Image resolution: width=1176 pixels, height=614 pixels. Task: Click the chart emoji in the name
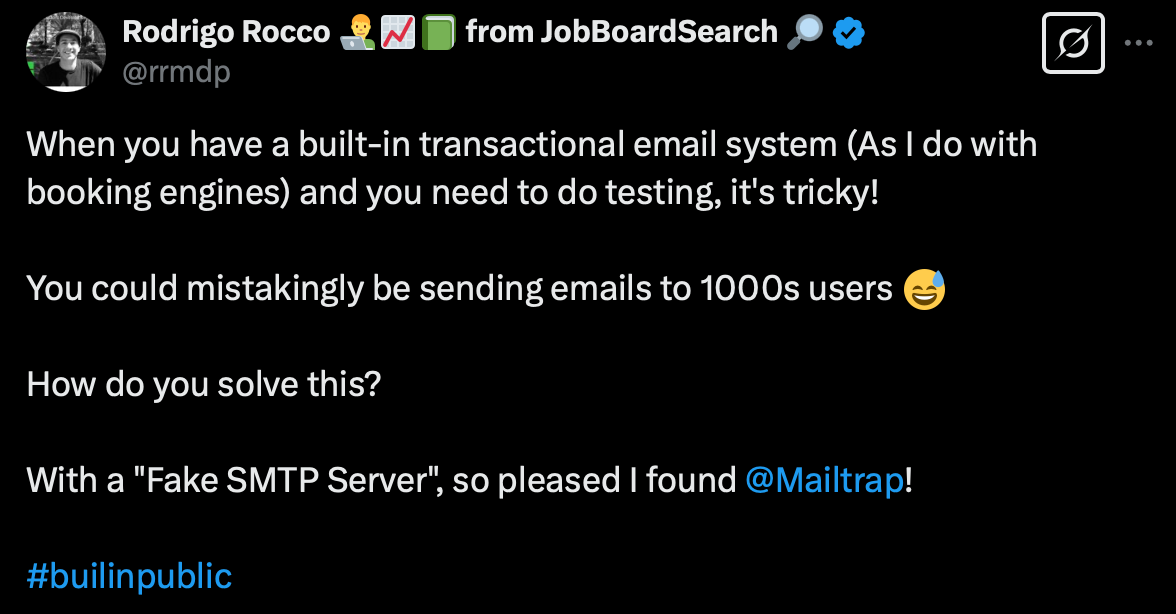[397, 33]
